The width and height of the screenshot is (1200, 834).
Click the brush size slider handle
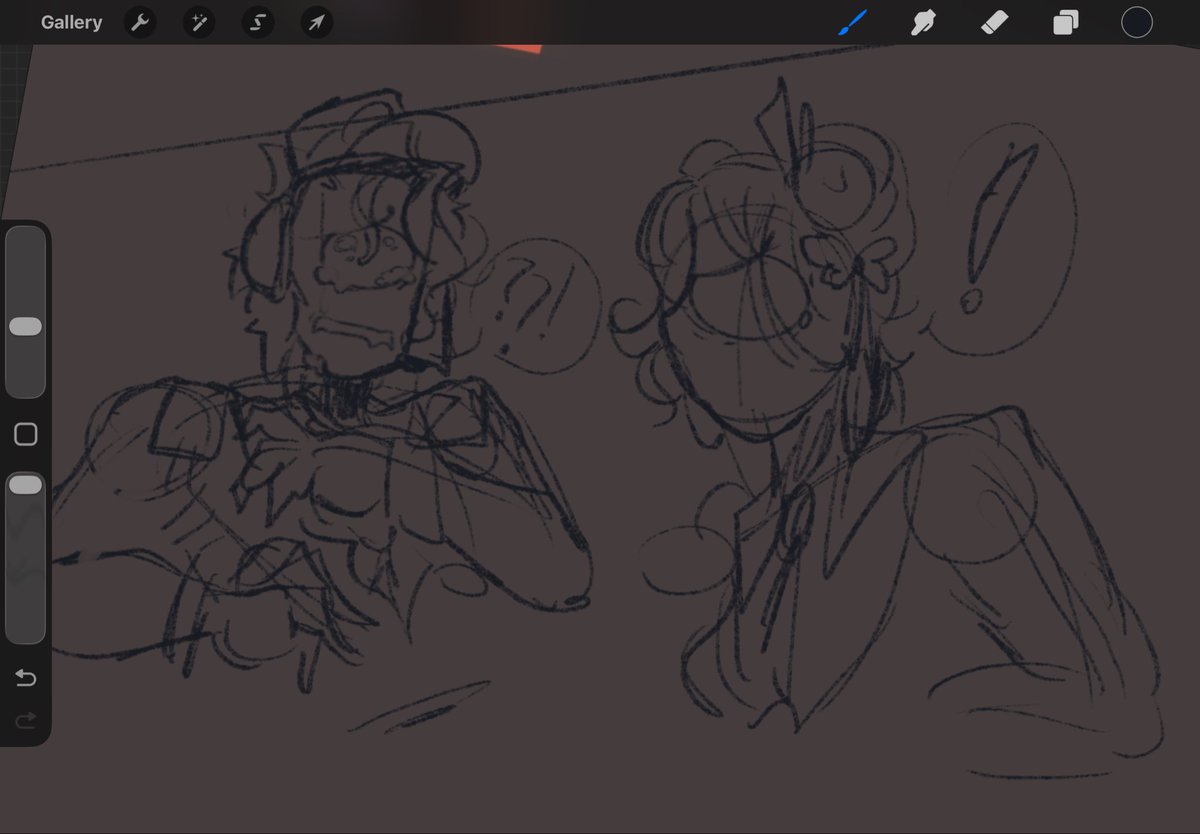pos(25,327)
